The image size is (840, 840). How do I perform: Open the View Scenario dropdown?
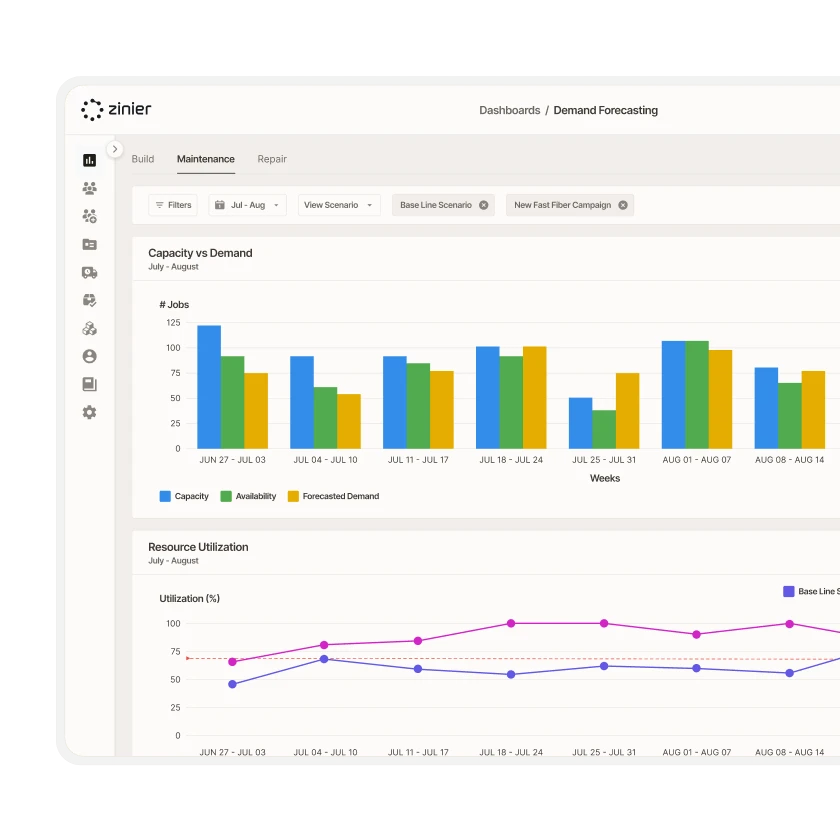pos(339,205)
